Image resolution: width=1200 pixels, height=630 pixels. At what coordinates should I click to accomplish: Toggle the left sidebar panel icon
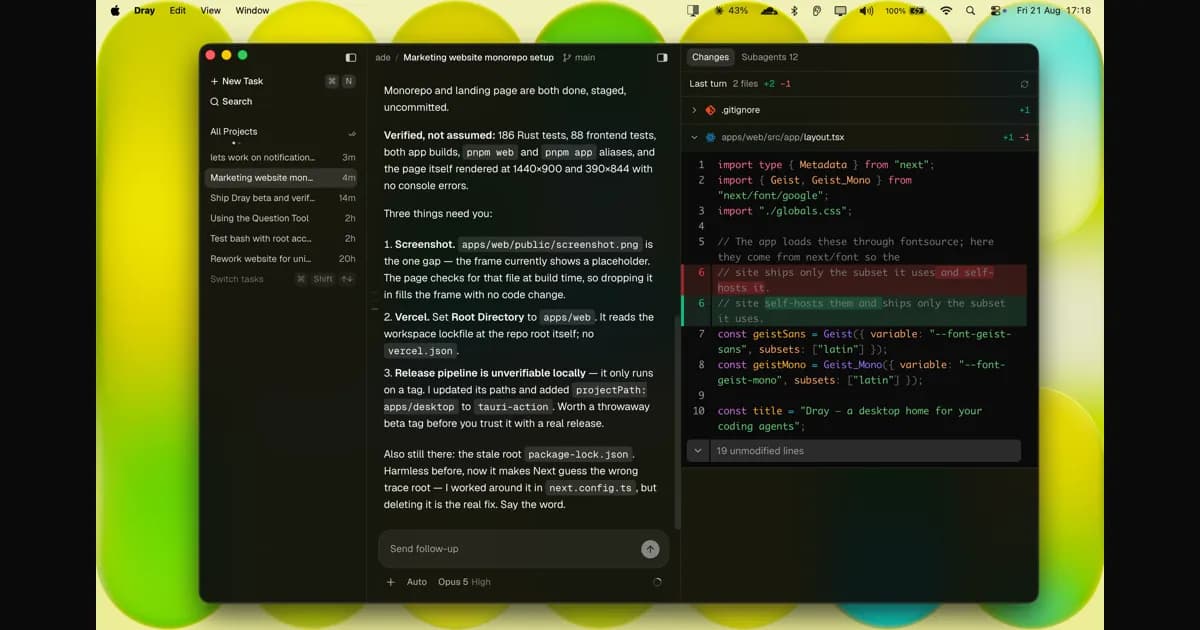[351, 57]
